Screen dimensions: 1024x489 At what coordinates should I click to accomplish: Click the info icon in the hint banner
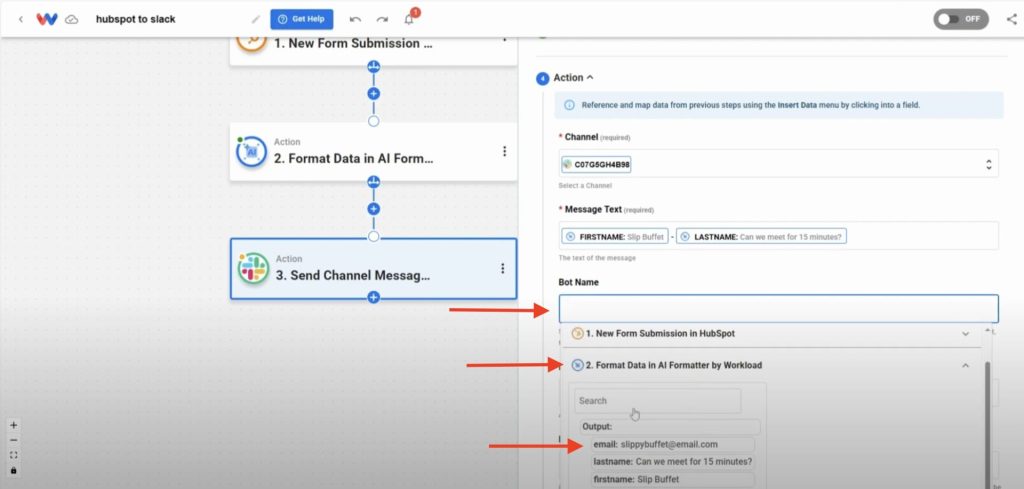(569, 105)
